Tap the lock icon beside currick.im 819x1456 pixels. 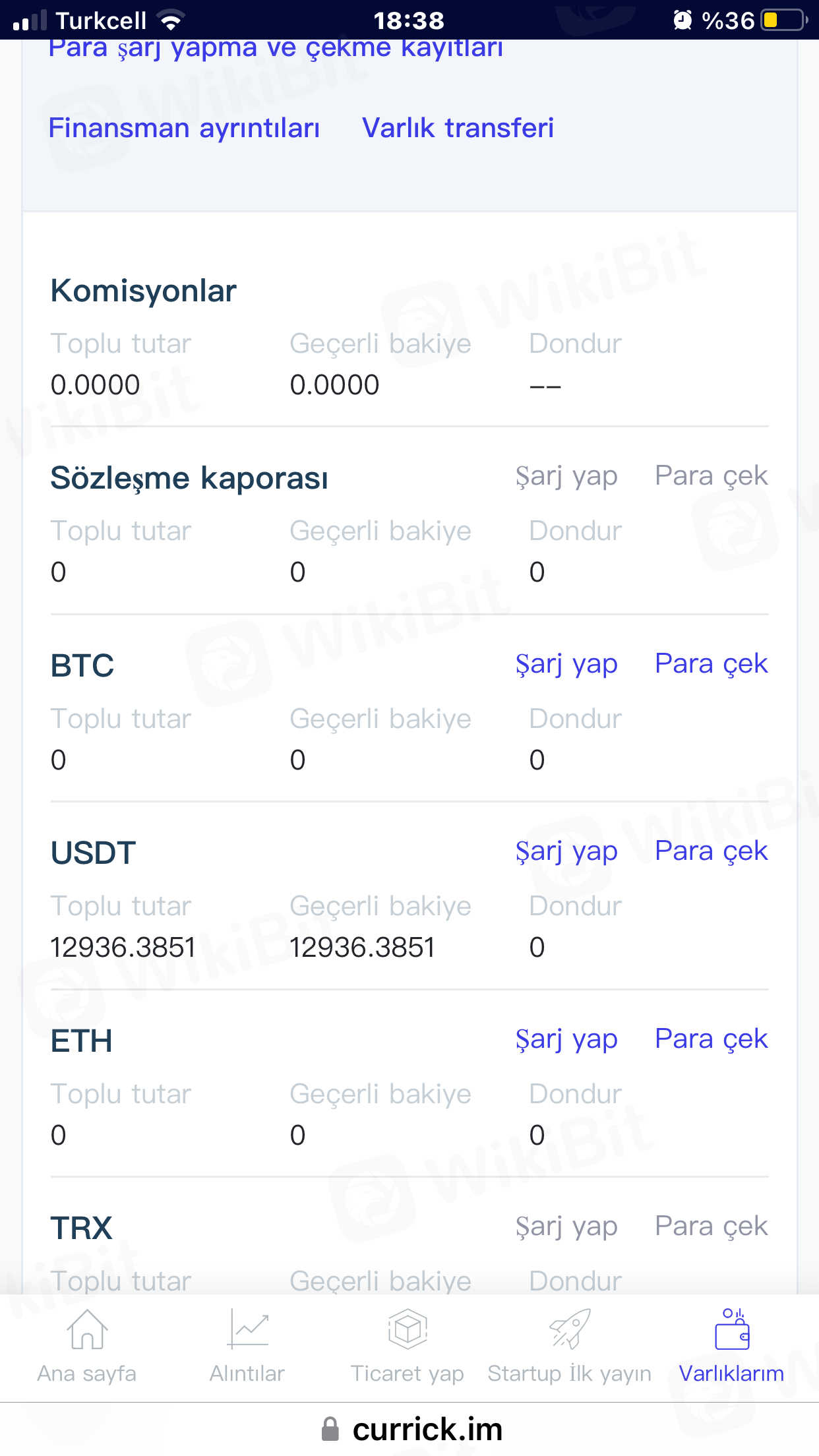(330, 1430)
